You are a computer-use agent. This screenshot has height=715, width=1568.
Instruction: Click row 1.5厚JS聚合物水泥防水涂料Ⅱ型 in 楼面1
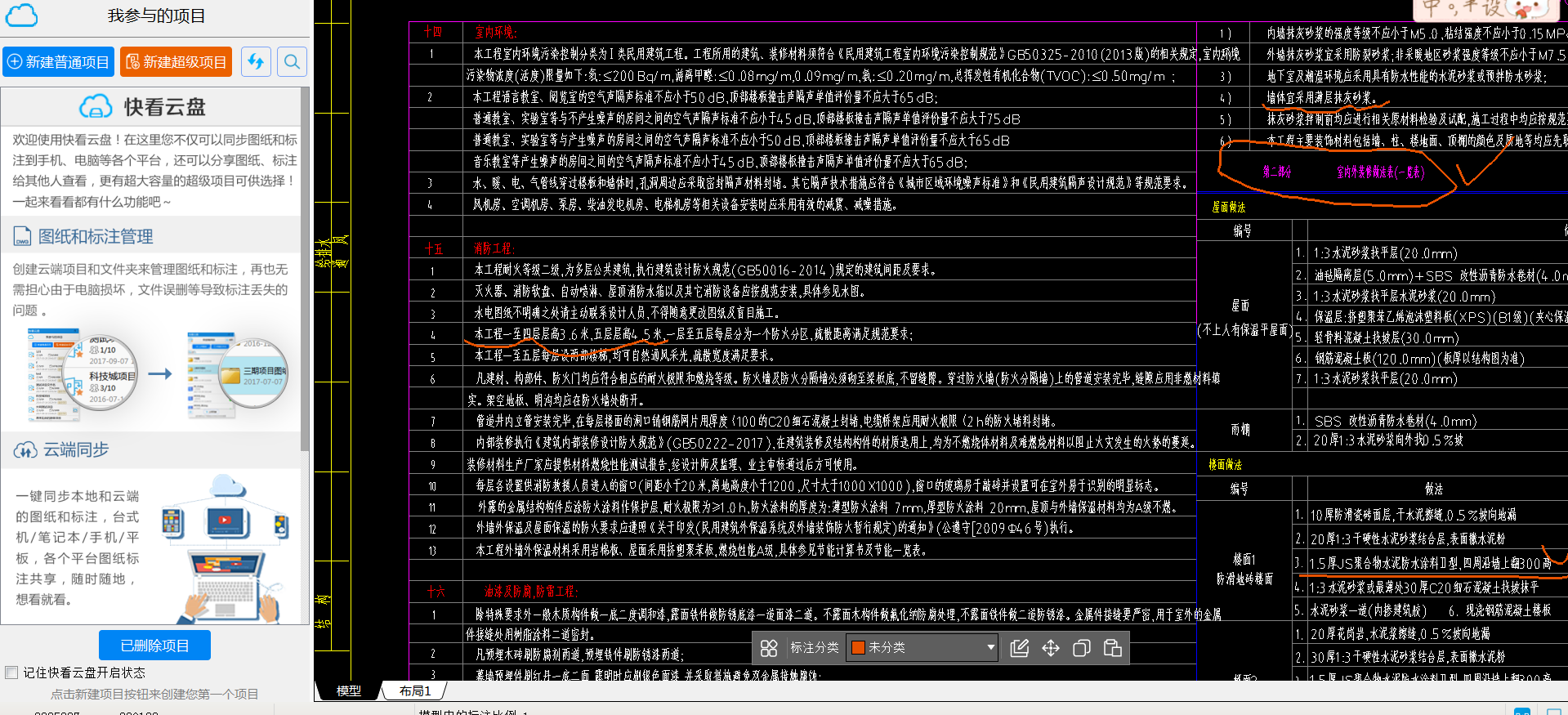pyautogui.click(x=1430, y=563)
